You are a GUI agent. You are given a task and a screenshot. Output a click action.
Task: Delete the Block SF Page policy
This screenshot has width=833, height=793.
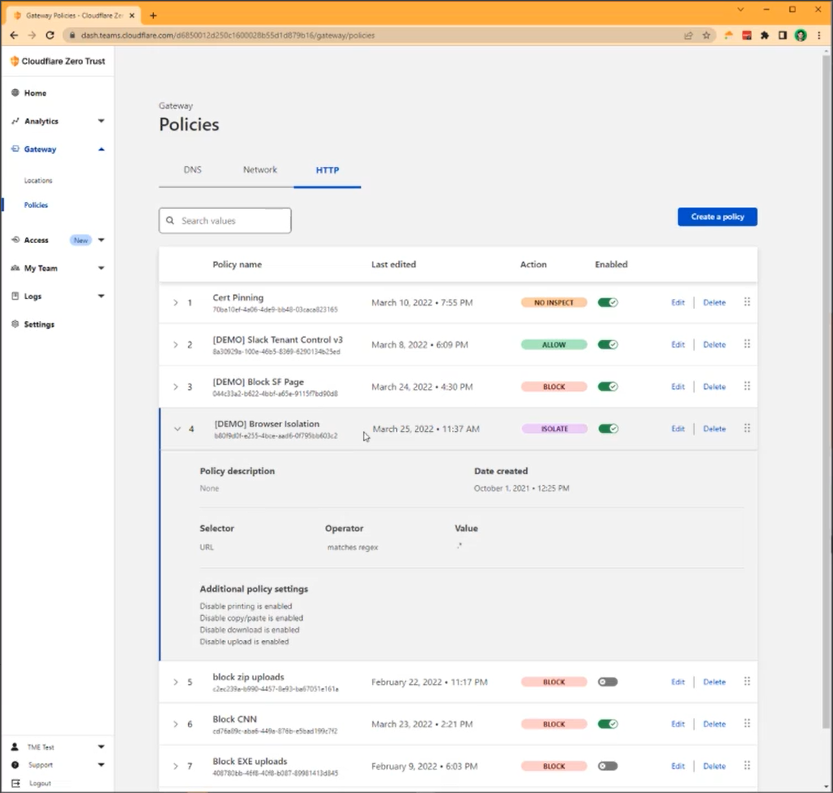click(714, 387)
